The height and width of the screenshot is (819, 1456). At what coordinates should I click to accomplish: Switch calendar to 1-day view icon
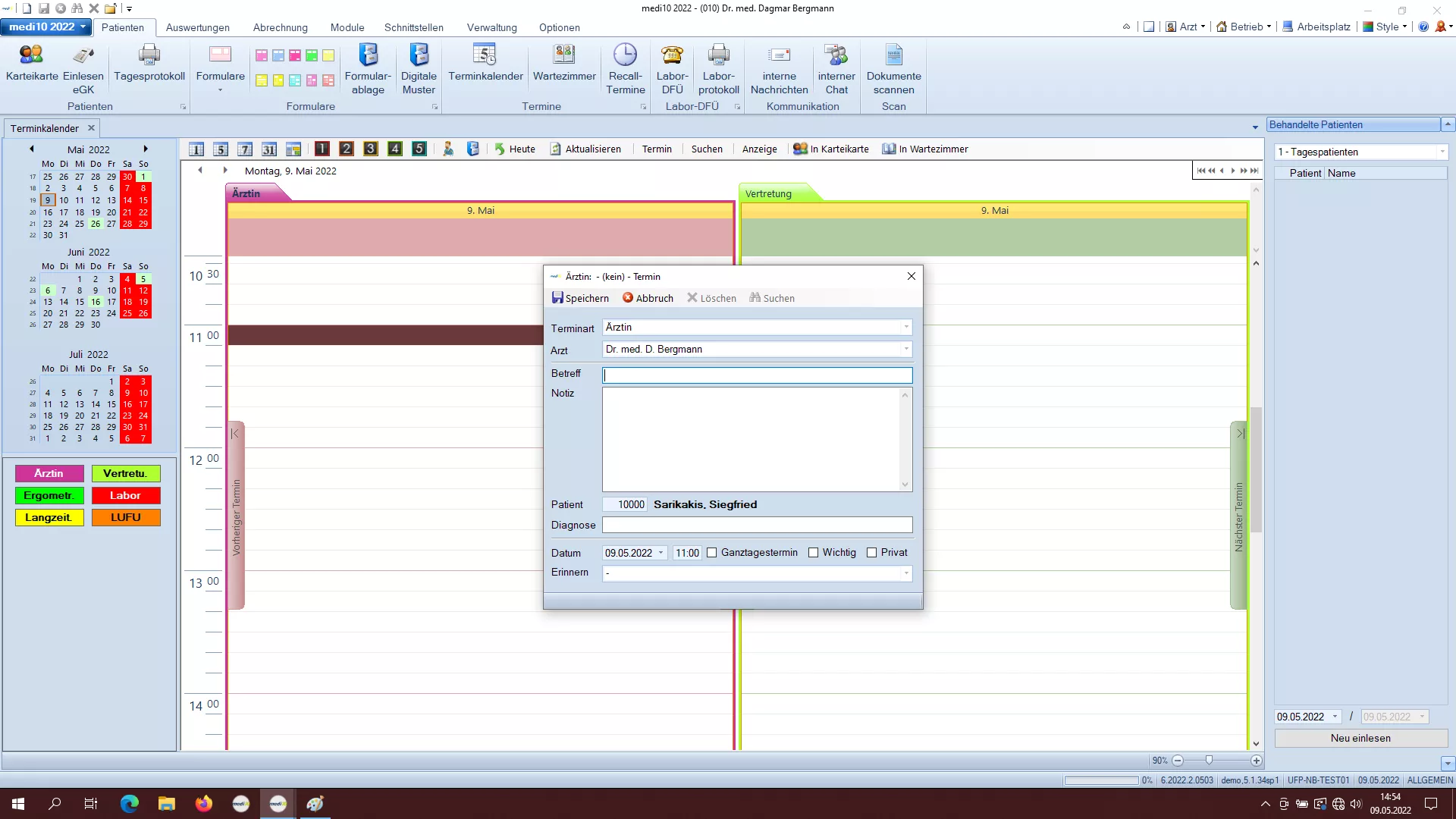pos(196,149)
